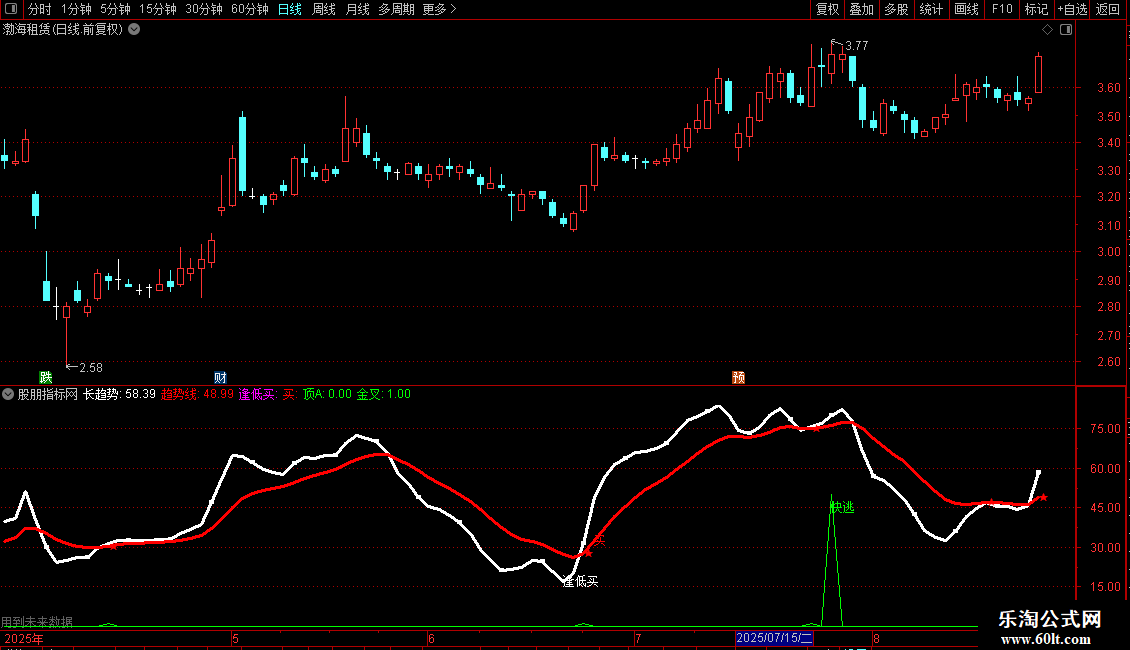Select the 1分钟 period

(x=76, y=9)
